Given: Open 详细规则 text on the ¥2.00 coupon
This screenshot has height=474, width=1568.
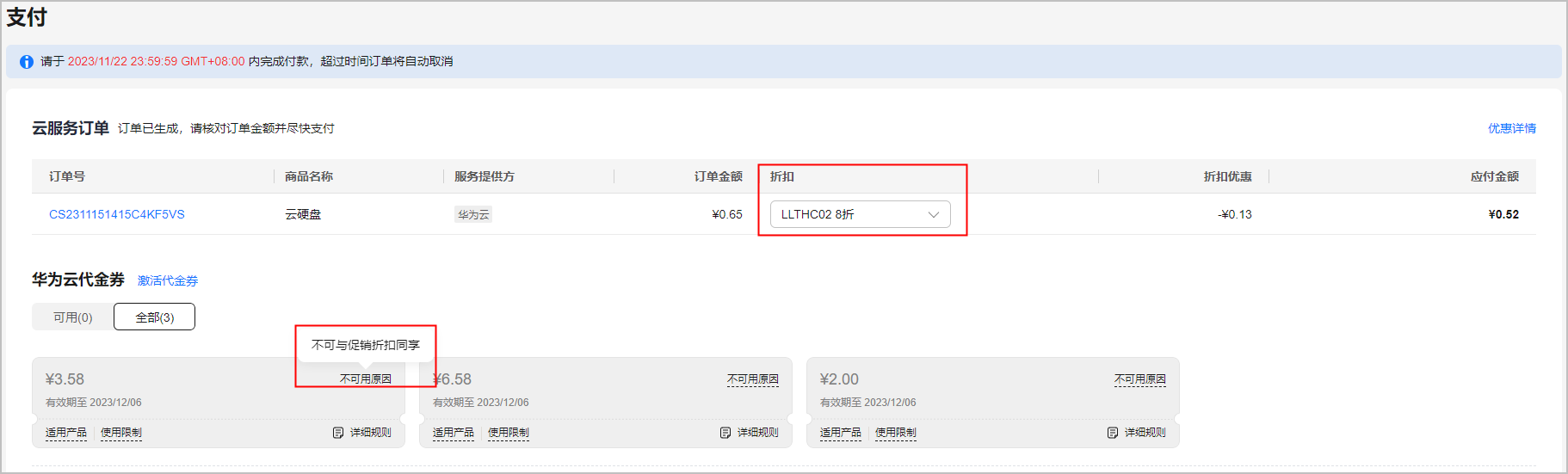Looking at the screenshot, I should click(1145, 433).
